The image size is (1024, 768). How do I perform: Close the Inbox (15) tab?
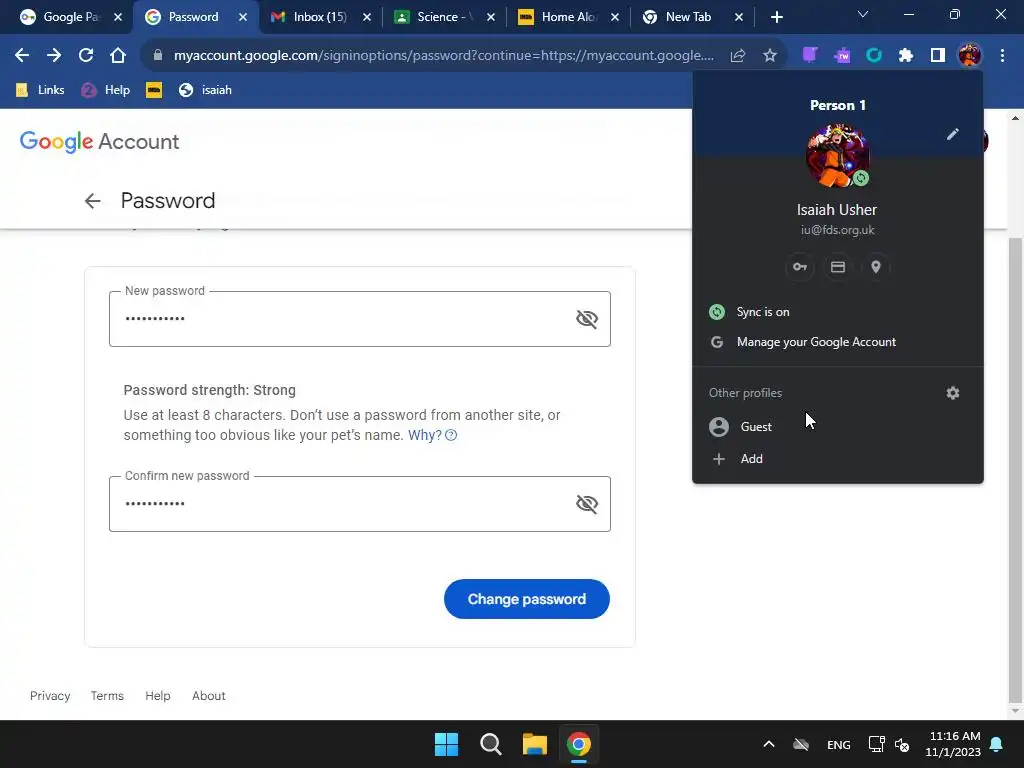pyautogui.click(x=367, y=17)
